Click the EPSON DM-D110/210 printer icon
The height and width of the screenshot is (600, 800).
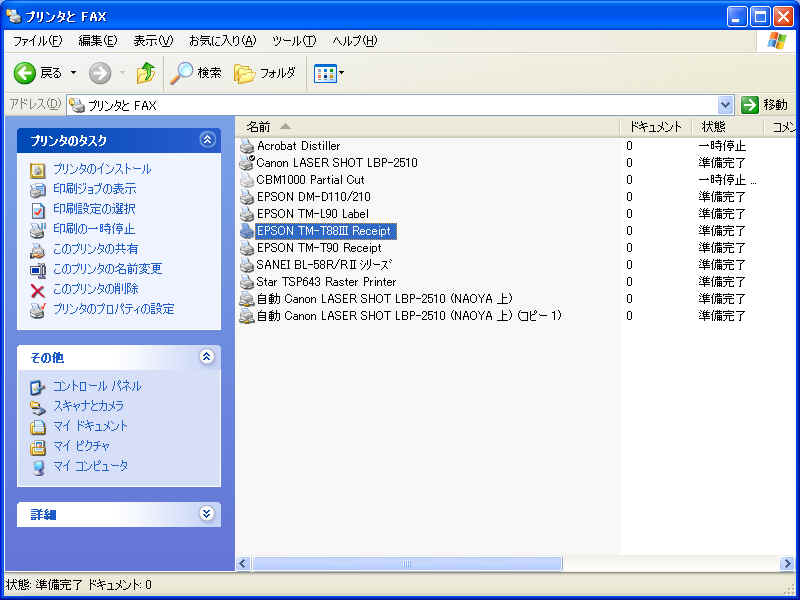click(x=247, y=197)
